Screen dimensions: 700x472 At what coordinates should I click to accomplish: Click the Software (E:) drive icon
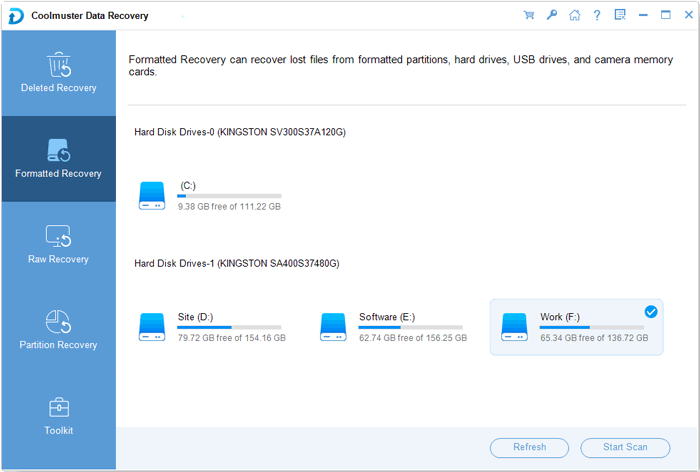(333, 327)
